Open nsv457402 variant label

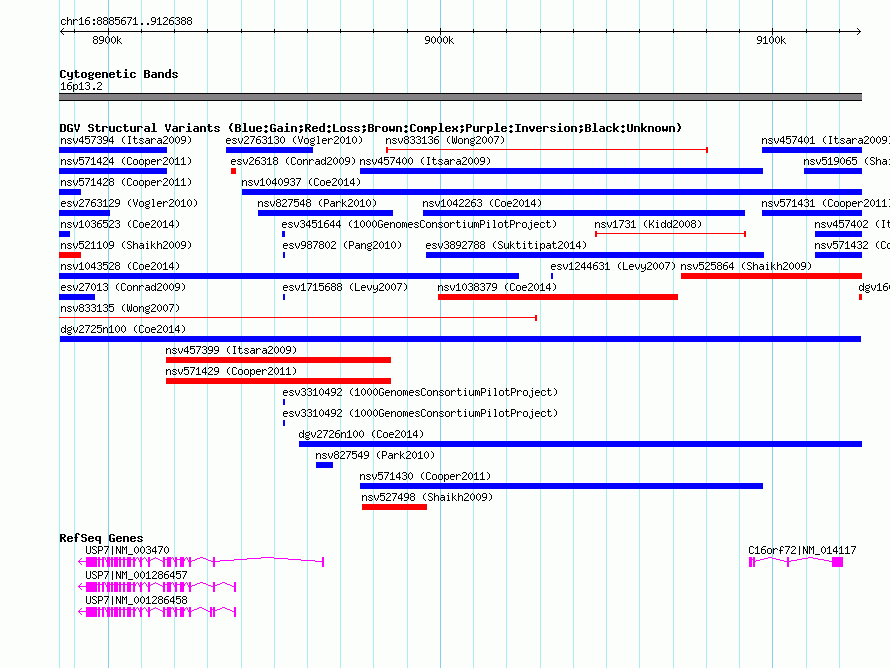click(851, 224)
